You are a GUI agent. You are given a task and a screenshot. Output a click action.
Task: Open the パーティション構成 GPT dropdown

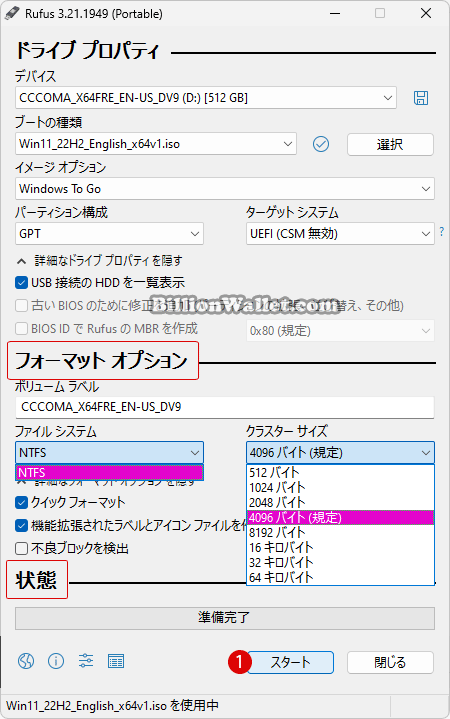tap(109, 234)
